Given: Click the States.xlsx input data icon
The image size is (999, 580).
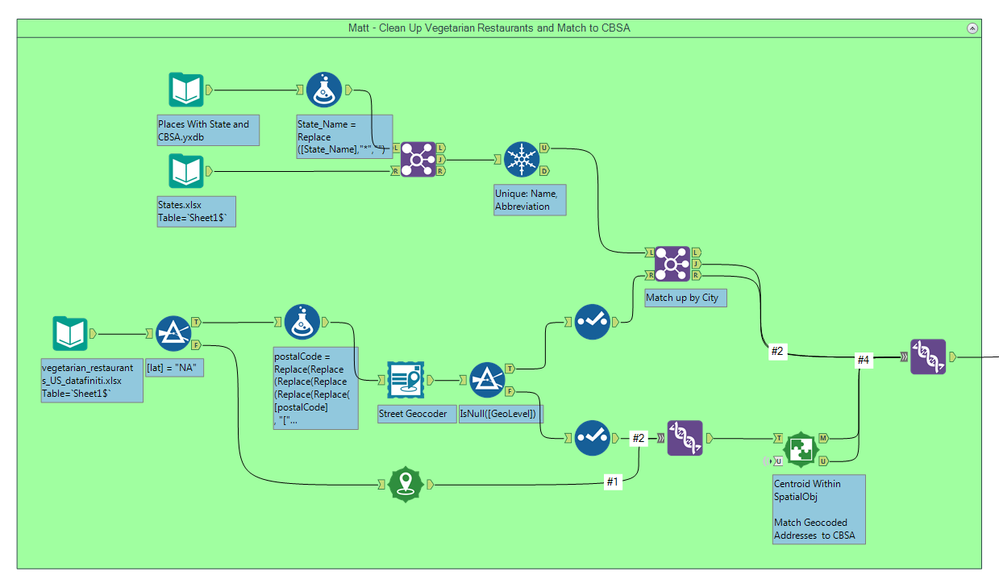Looking at the screenshot, I should coord(185,171).
